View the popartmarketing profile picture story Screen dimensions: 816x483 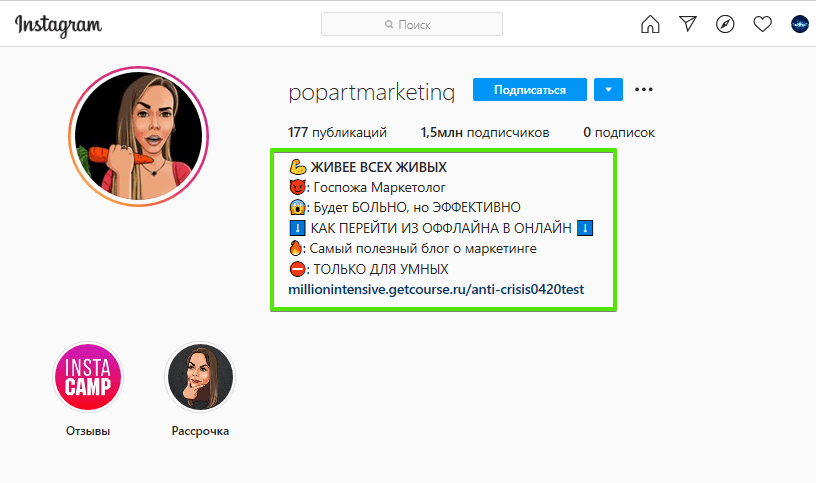138,136
